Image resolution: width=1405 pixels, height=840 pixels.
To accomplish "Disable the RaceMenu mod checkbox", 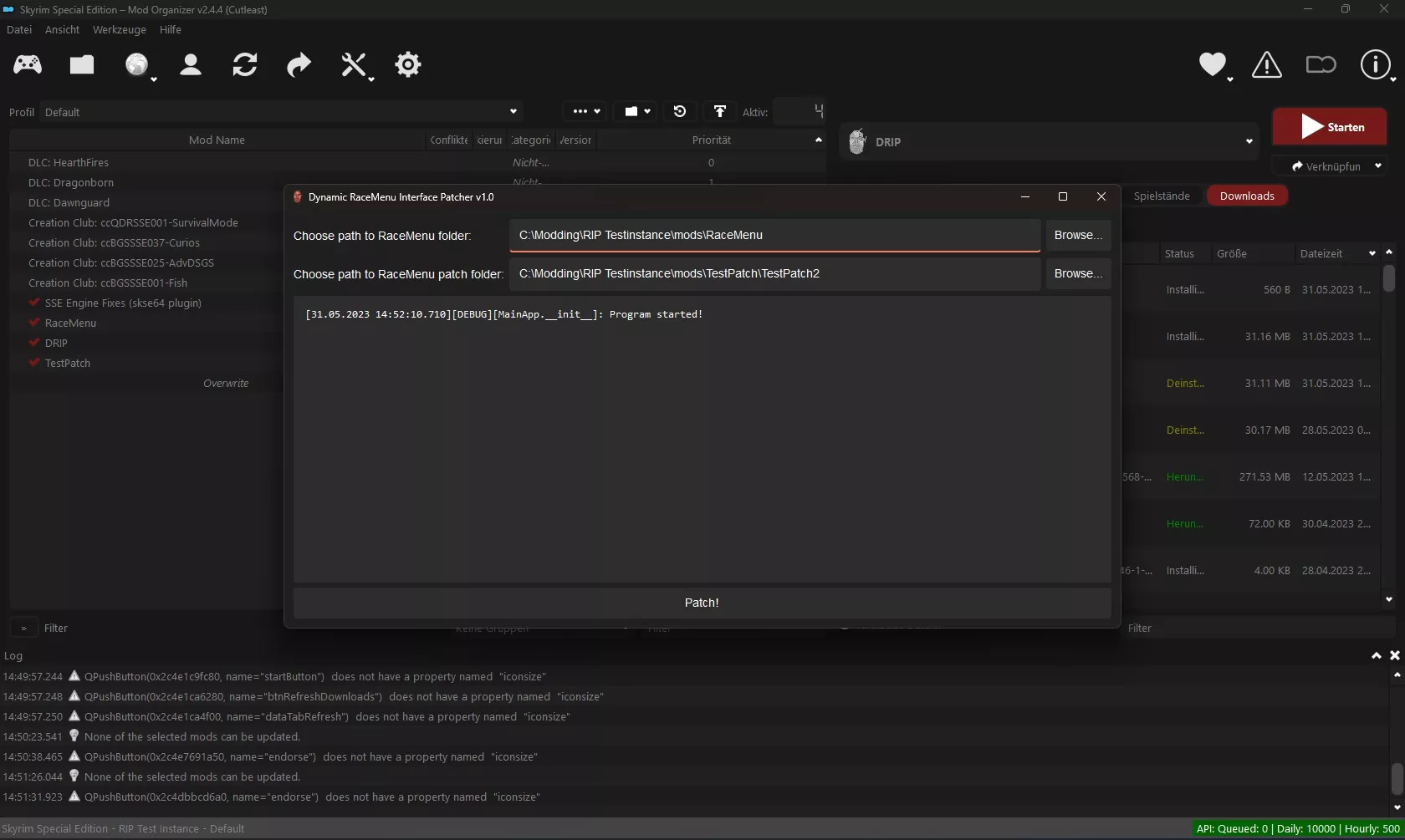I will pyautogui.click(x=34, y=323).
